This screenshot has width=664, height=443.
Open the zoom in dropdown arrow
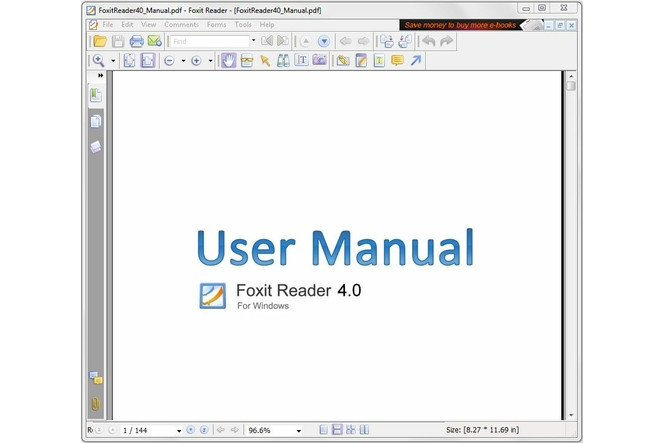click(210, 61)
